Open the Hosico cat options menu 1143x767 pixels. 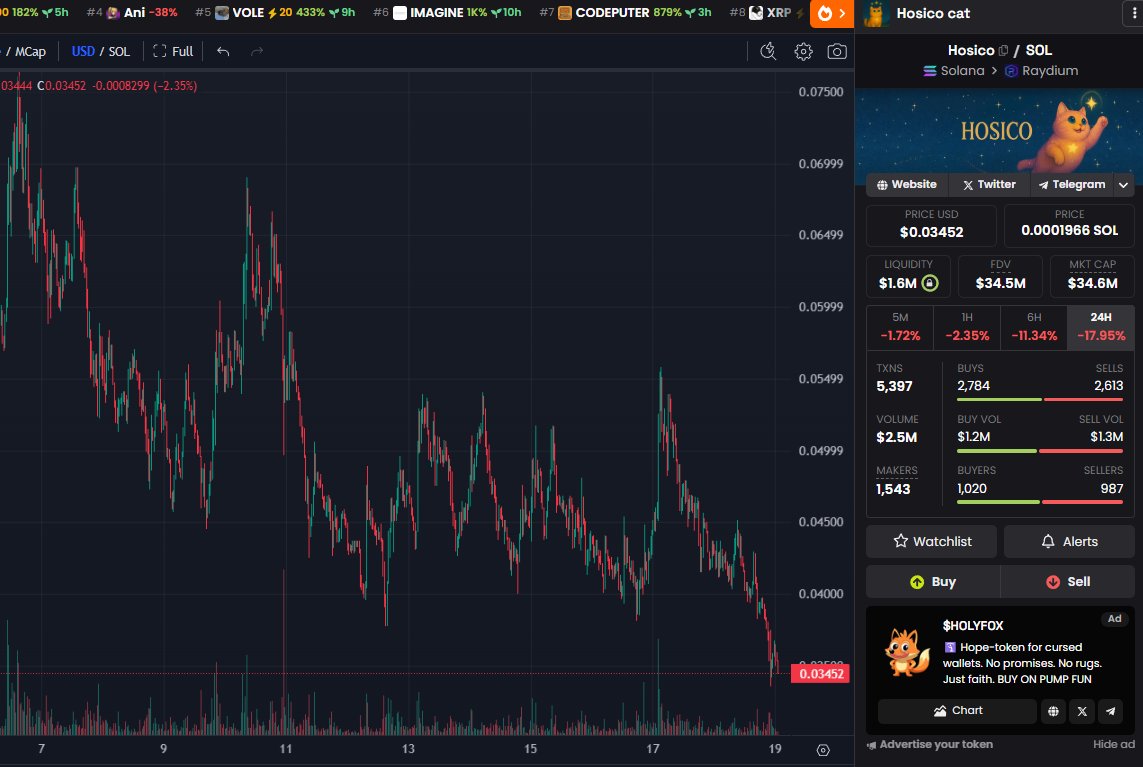click(1134, 14)
